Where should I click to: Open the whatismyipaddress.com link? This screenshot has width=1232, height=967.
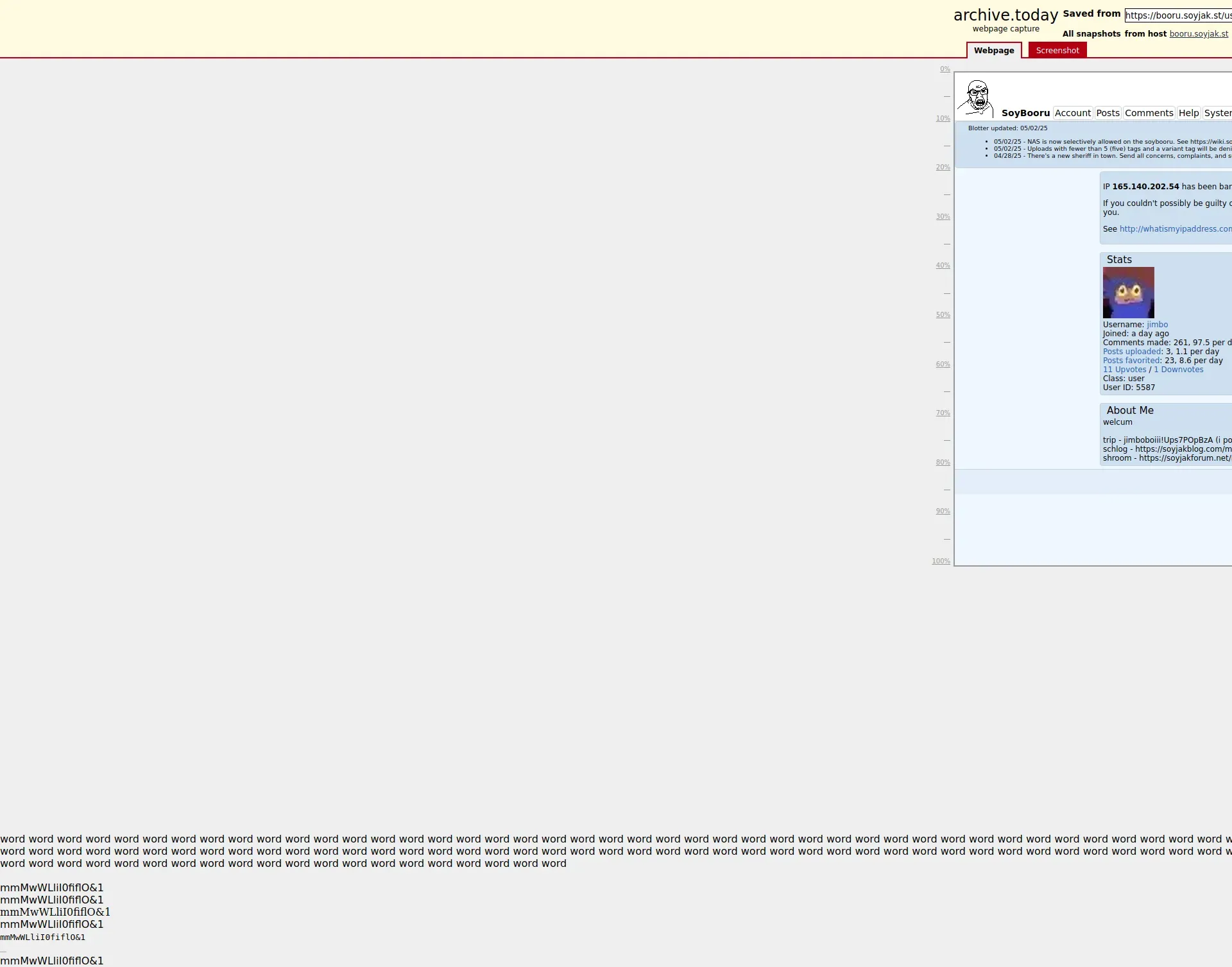(1175, 229)
